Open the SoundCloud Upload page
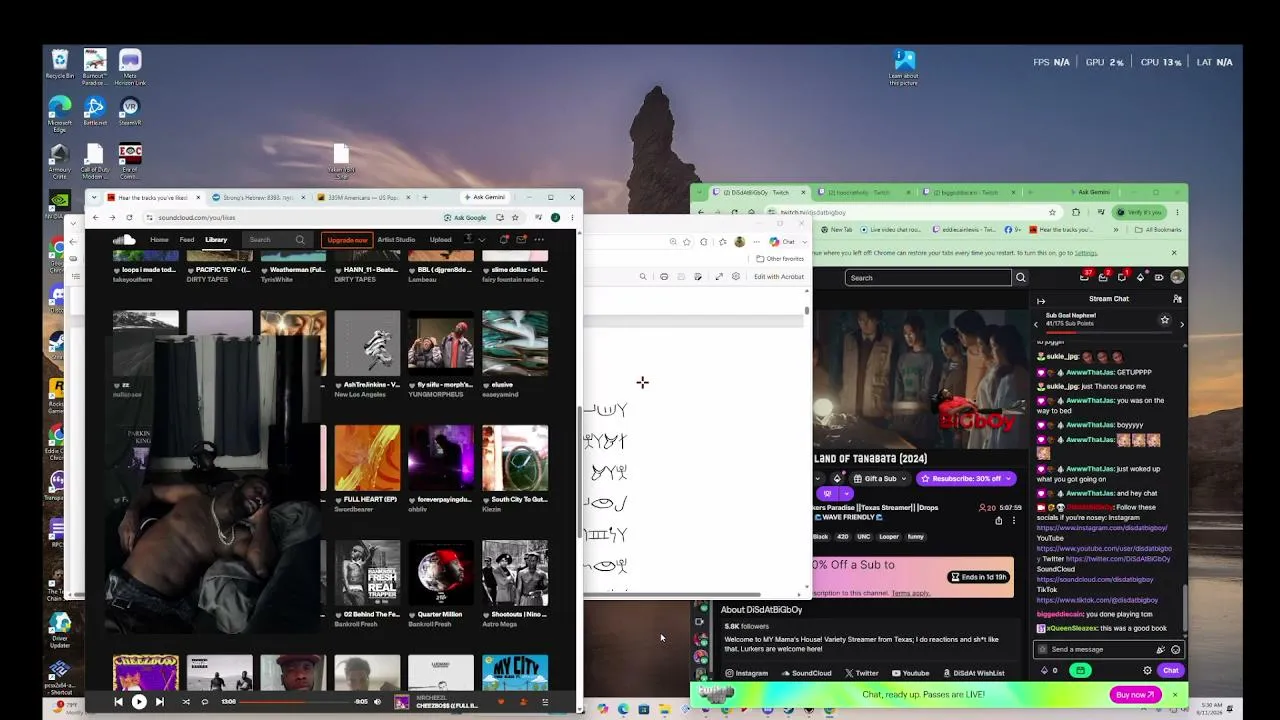The image size is (1280, 720). coord(441,240)
